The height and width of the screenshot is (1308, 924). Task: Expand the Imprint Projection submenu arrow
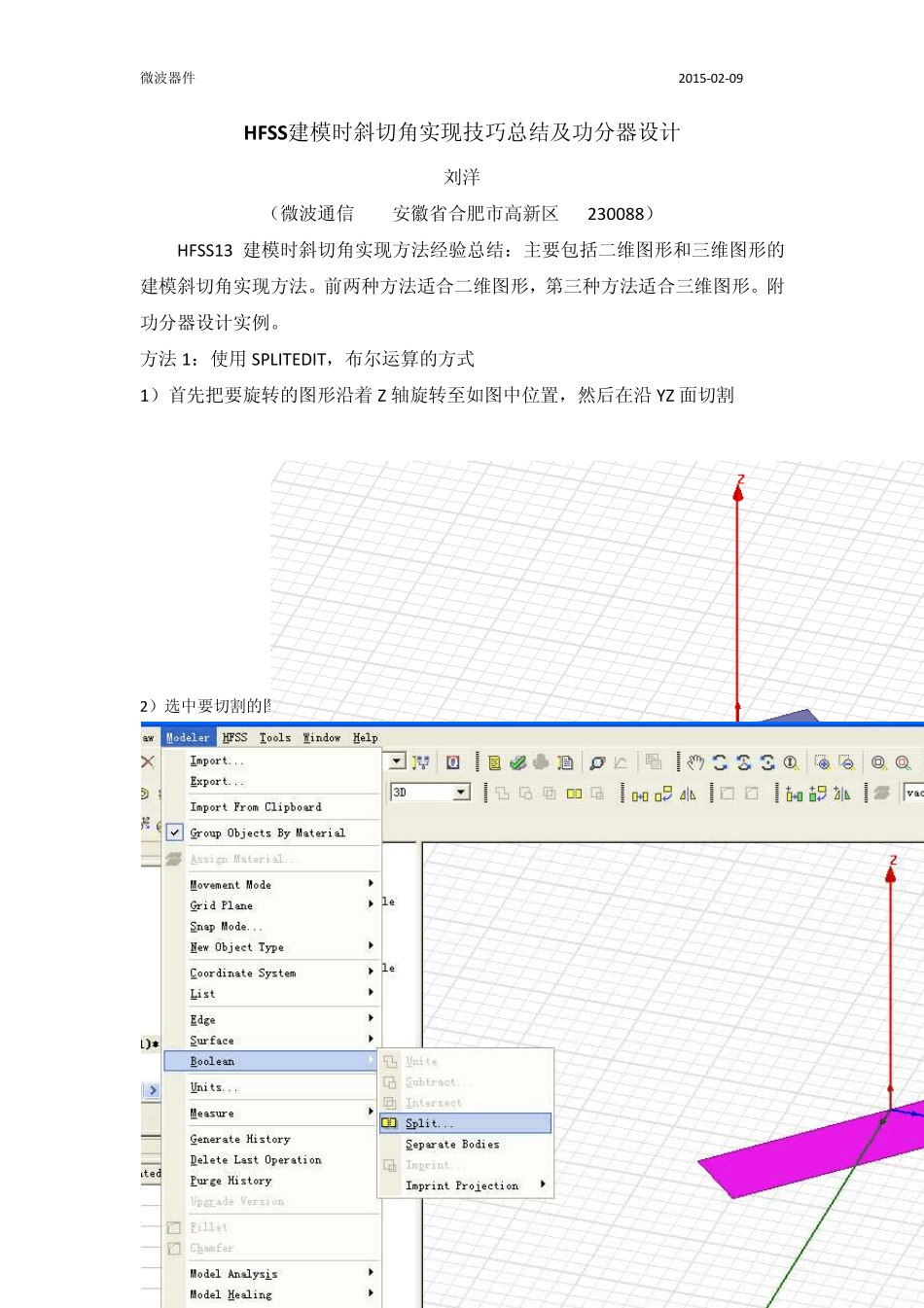pyautogui.click(x=543, y=1184)
